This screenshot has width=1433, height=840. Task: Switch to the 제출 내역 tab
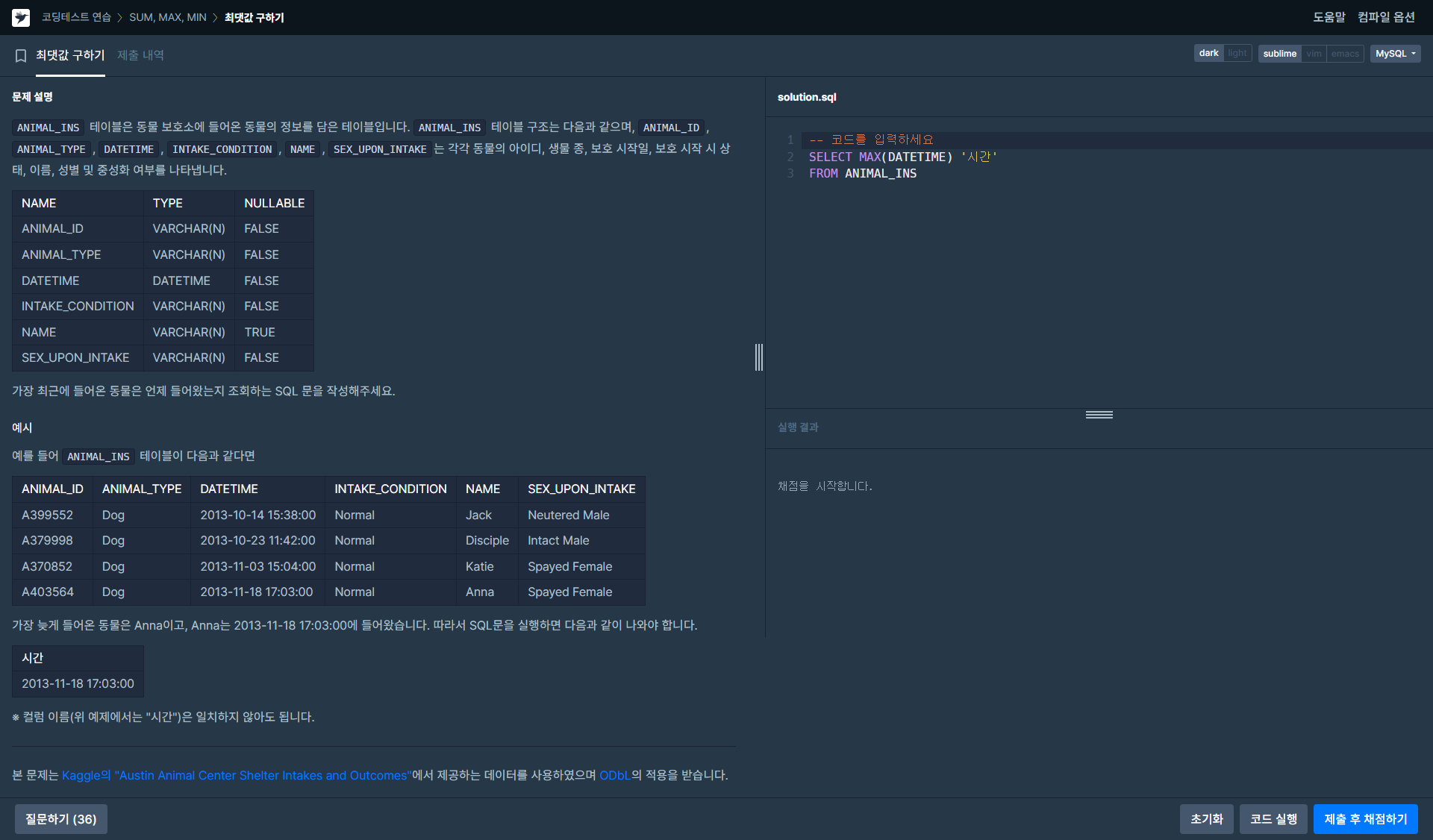(140, 55)
